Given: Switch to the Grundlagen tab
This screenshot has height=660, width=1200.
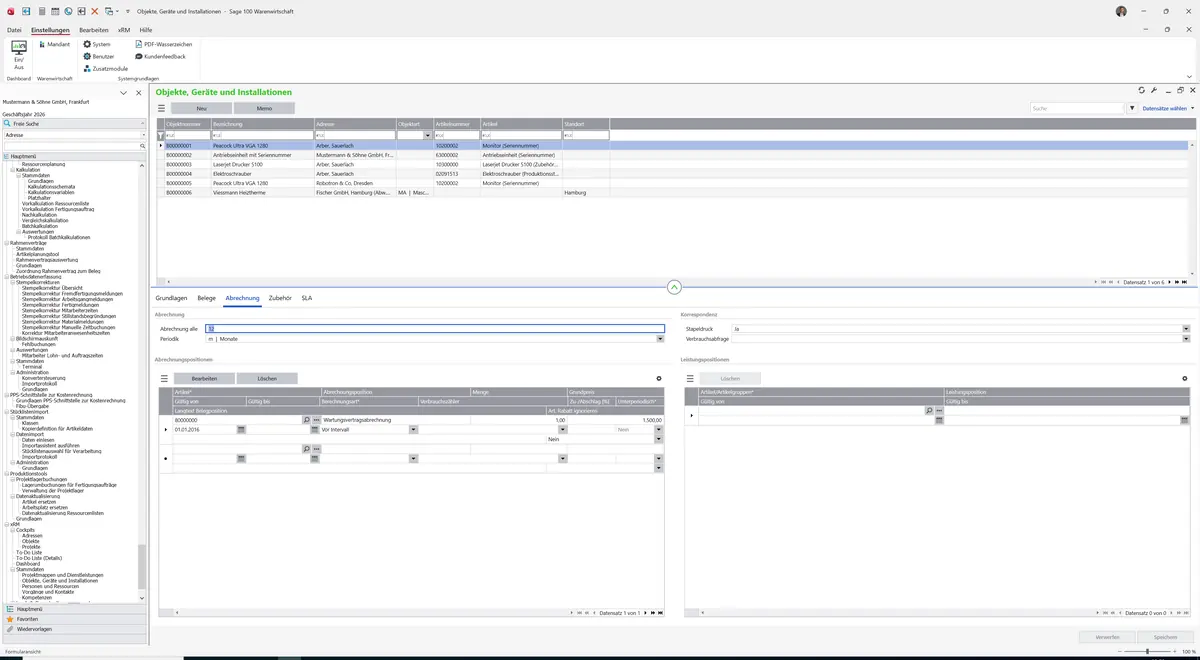Looking at the screenshot, I should 171,298.
